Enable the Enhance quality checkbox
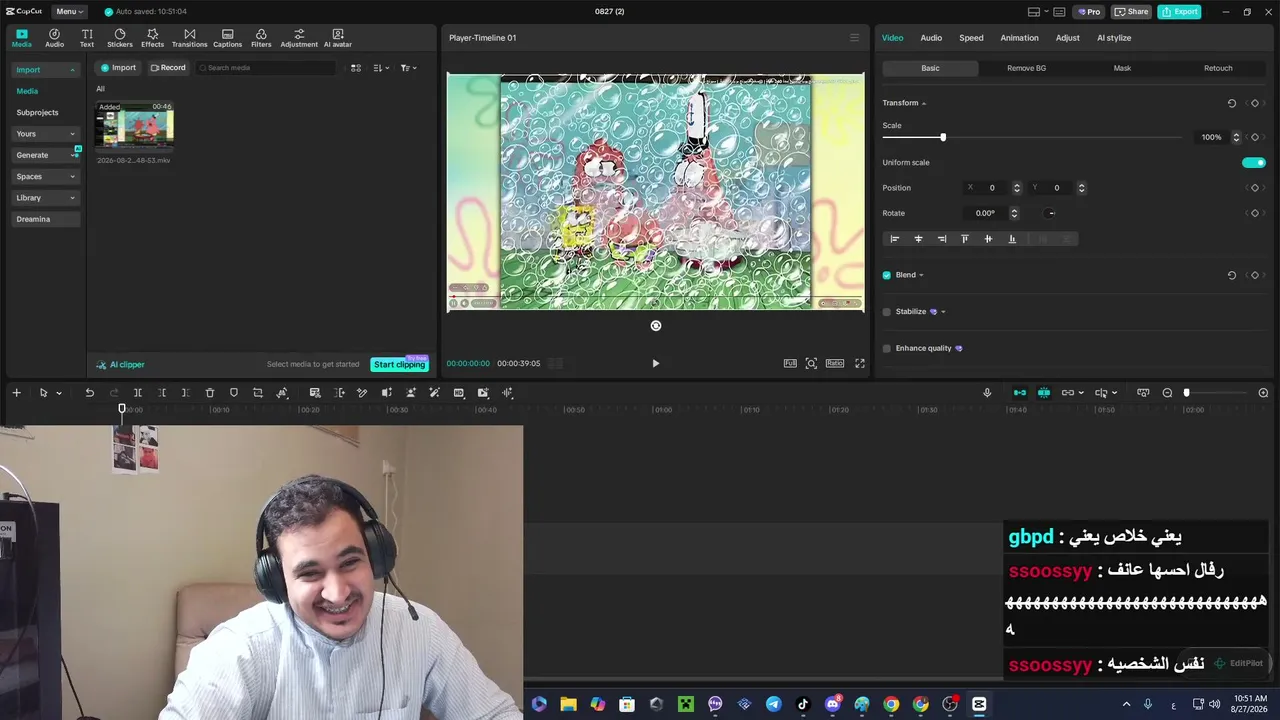This screenshot has width=1280, height=720. point(886,348)
